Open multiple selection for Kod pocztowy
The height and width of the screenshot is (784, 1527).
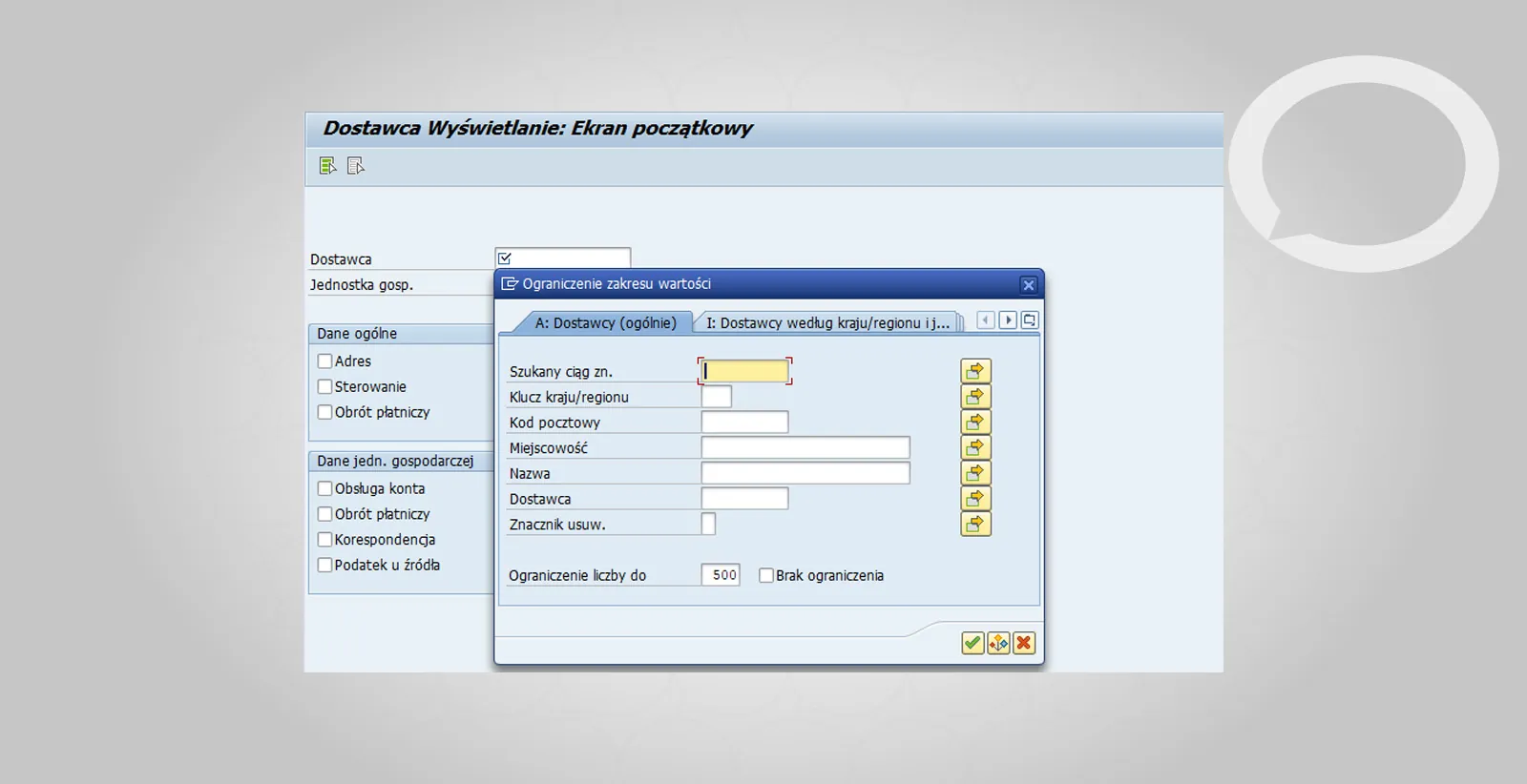pos(975,423)
